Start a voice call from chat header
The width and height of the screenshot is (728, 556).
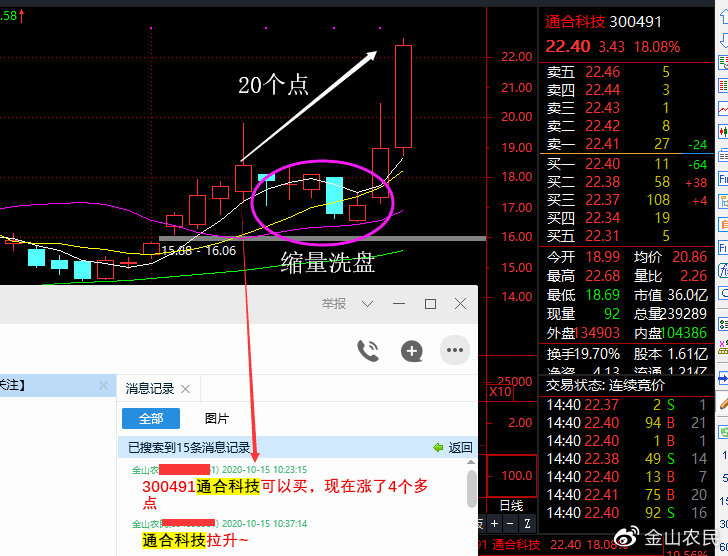368,351
